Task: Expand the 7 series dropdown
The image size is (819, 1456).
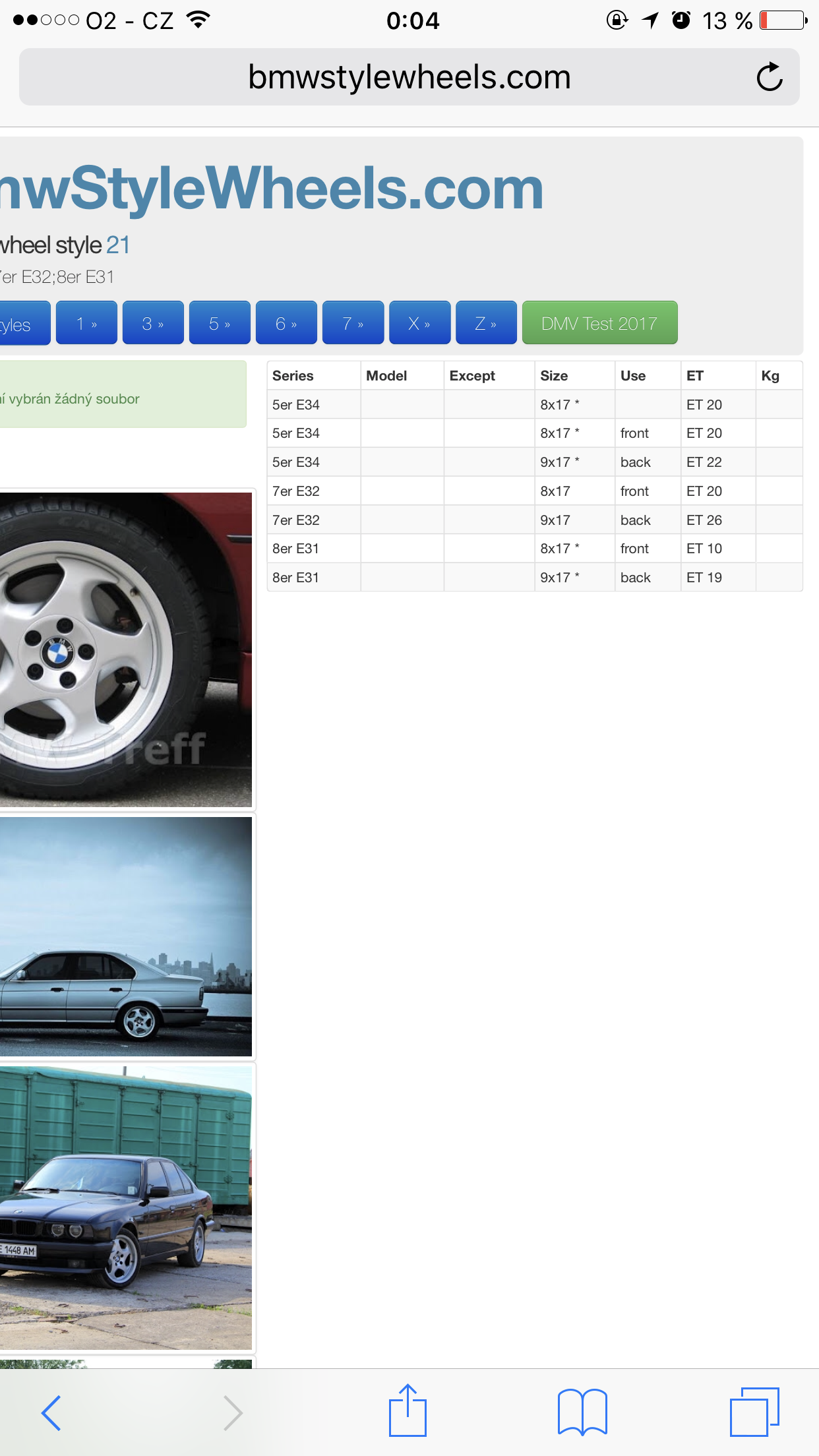Action: click(353, 323)
